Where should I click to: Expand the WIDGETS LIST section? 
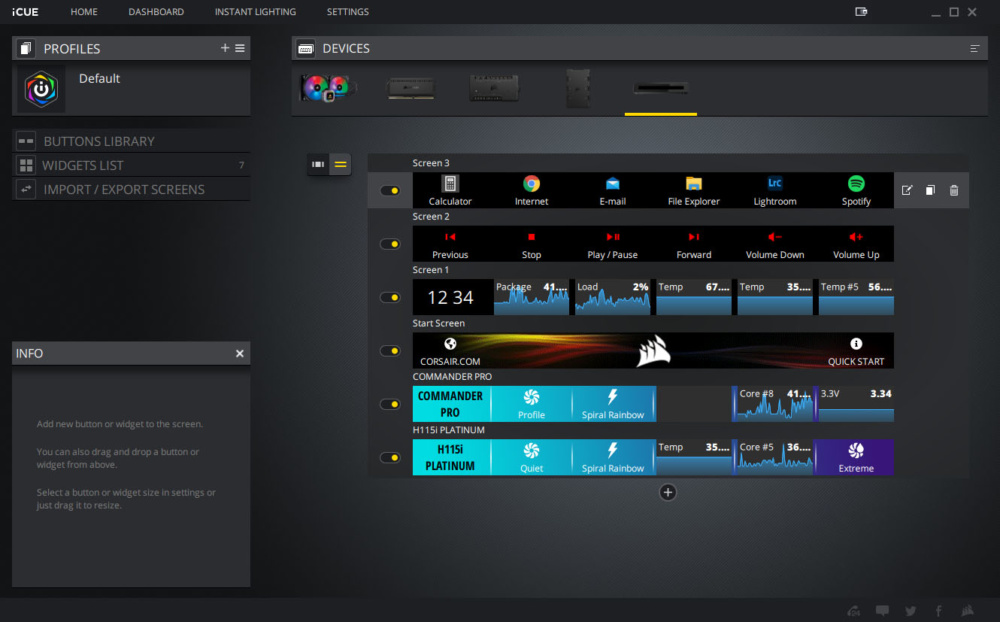click(x=131, y=165)
